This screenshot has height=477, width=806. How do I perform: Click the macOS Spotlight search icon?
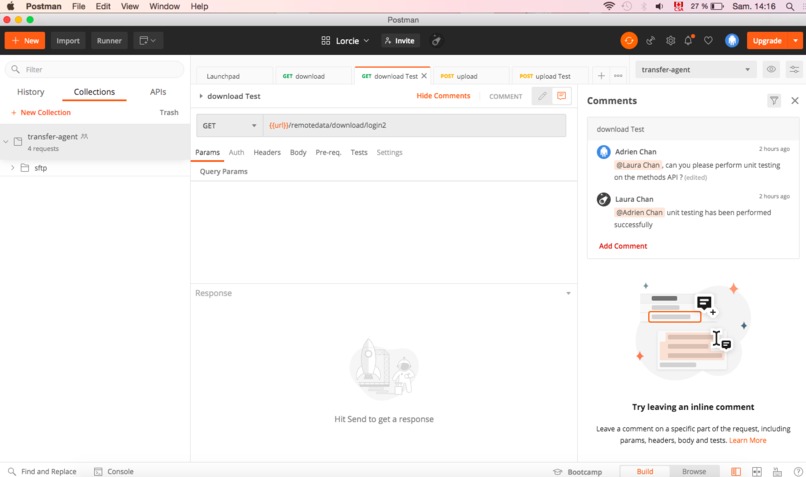tap(790, 6)
